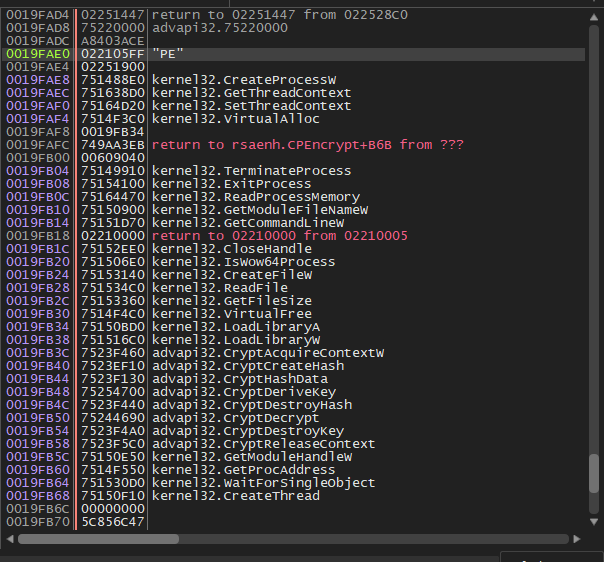Click the vertical scrollbar up arrow
The height and width of the screenshot is (562, 604).
(x=594, y=17)
